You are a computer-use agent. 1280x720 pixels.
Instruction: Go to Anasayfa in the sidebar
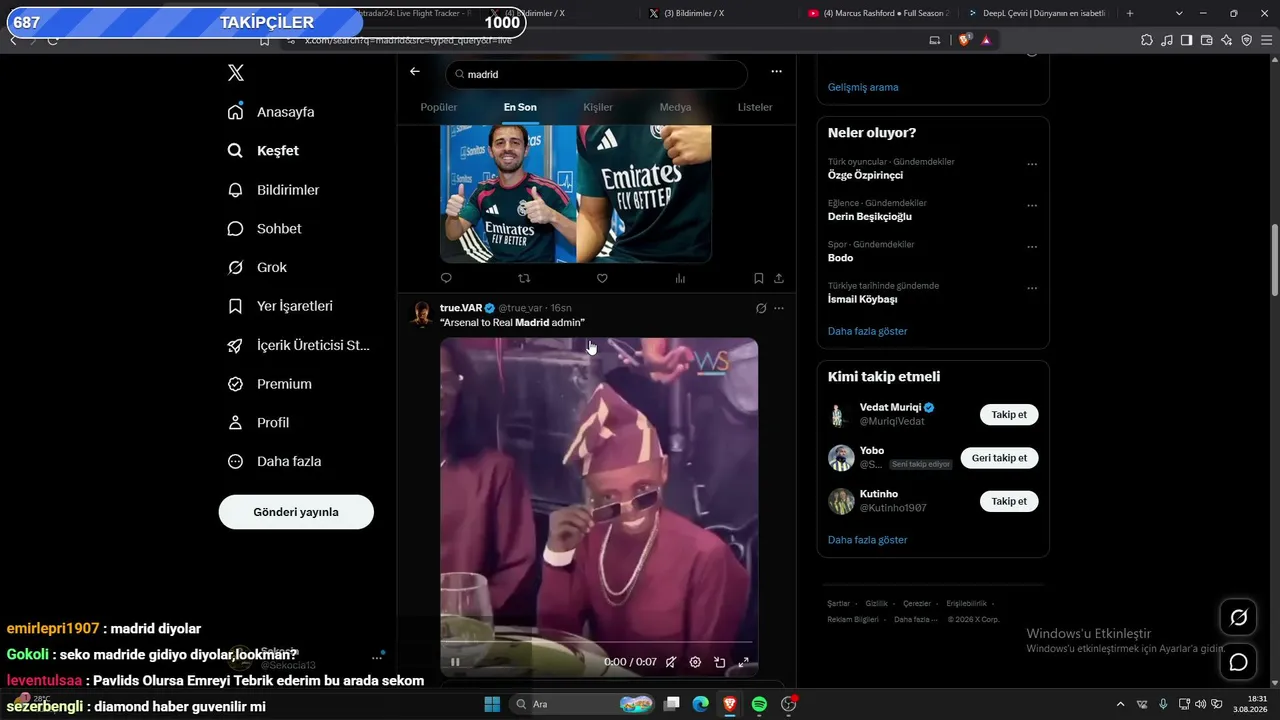(x=271, y=112)
